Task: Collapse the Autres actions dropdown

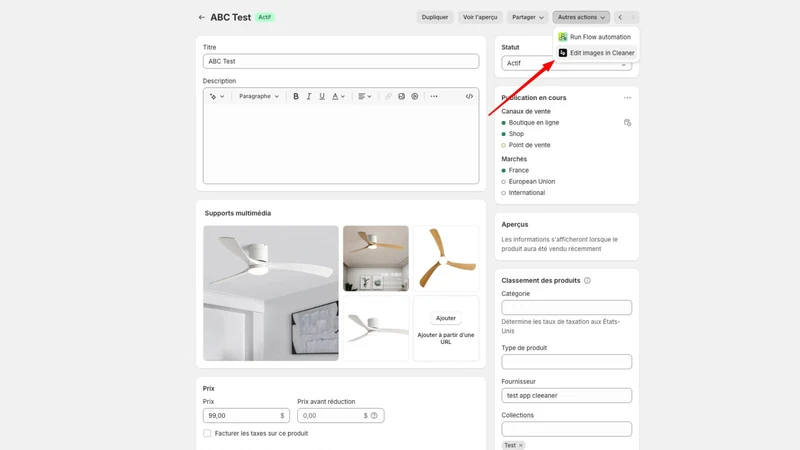Action: 581,17
